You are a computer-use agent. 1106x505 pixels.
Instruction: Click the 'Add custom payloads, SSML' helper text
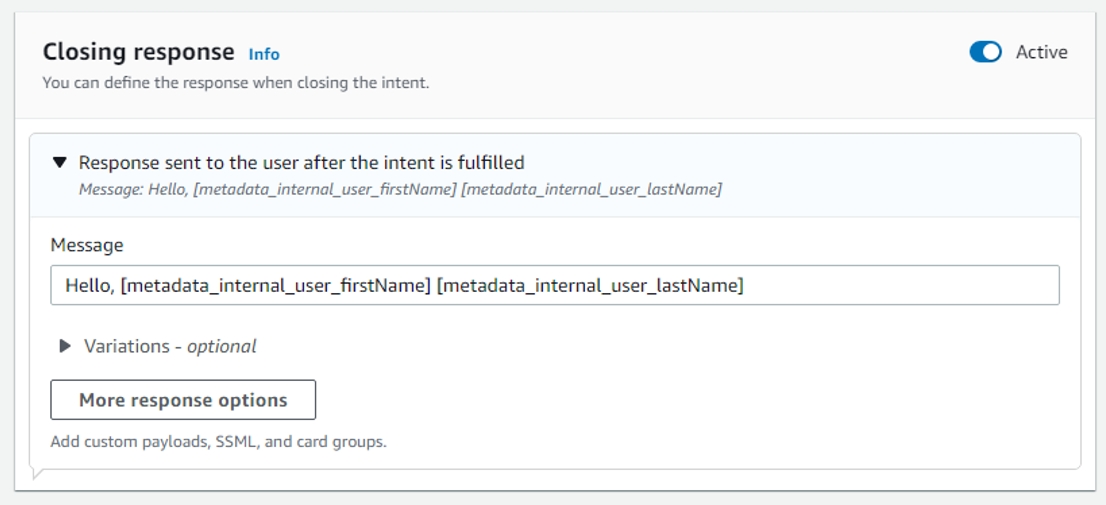(218, 441)
